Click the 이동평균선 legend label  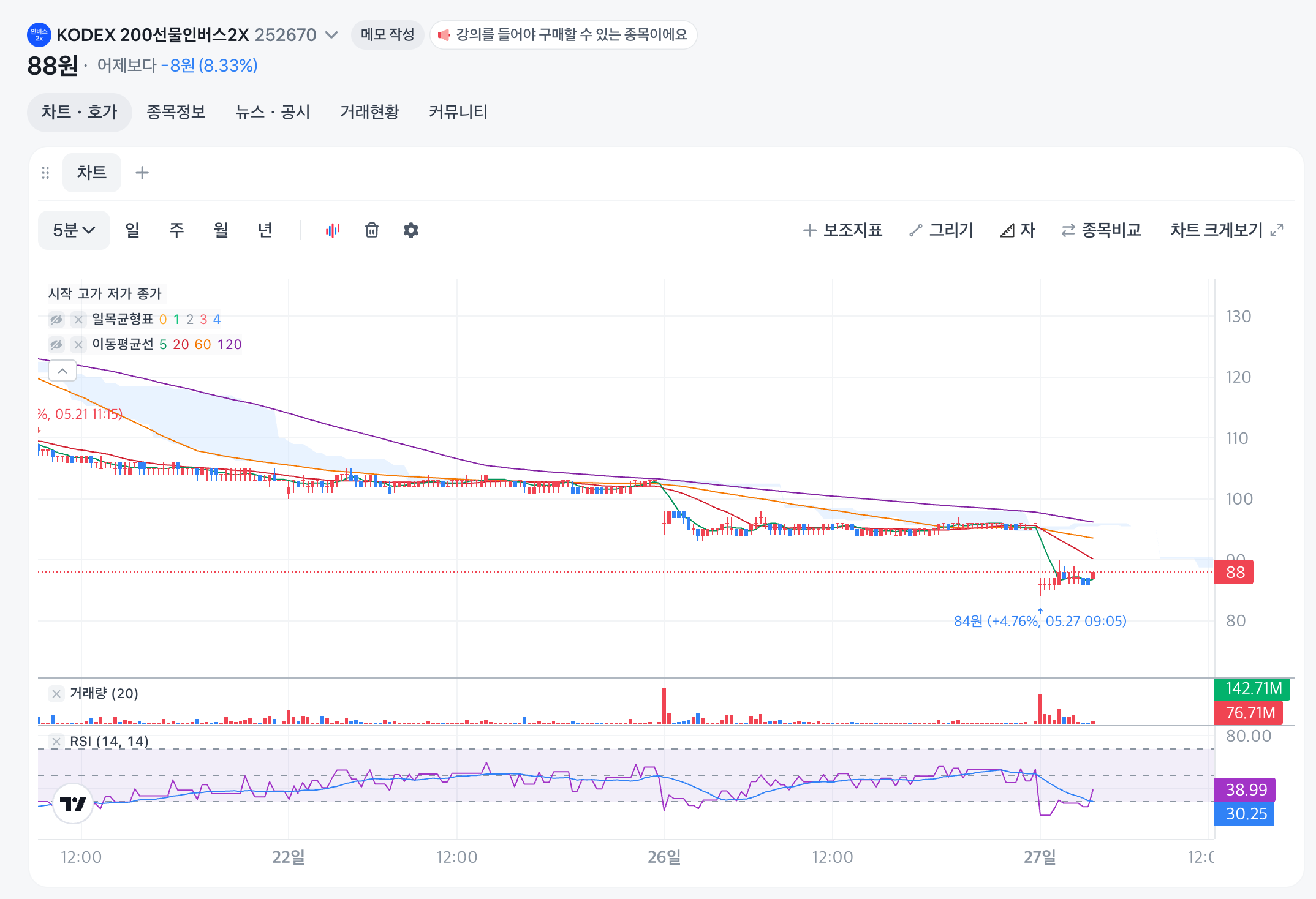[123, 344]
